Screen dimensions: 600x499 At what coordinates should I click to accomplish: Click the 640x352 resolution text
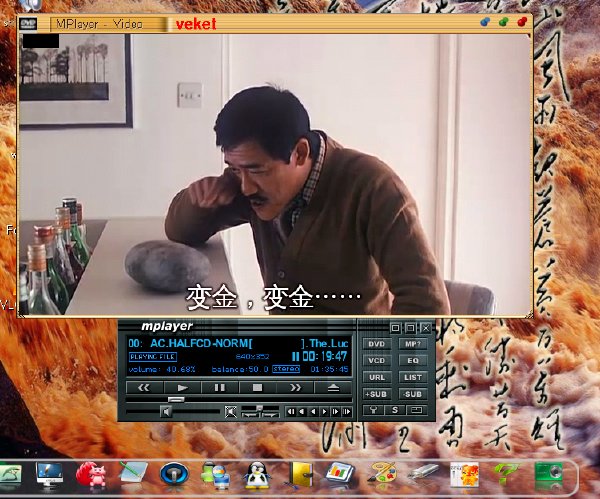[x=252, y=357]
